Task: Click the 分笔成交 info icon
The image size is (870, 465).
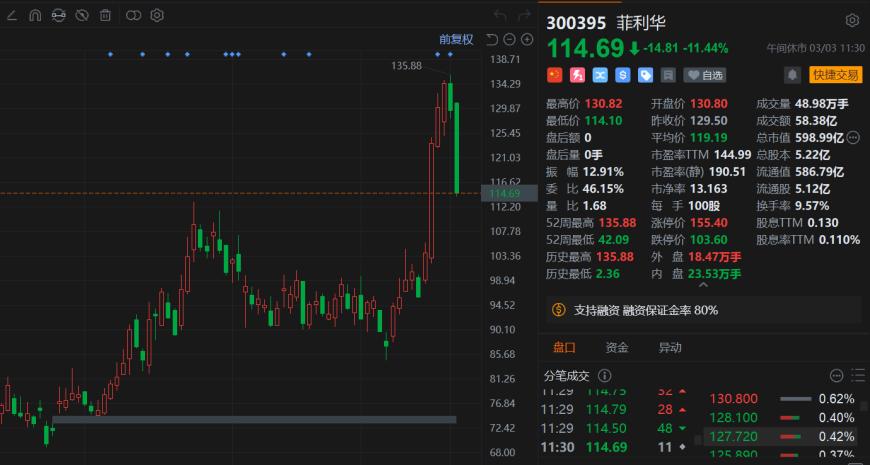Action: coord(604,376)
